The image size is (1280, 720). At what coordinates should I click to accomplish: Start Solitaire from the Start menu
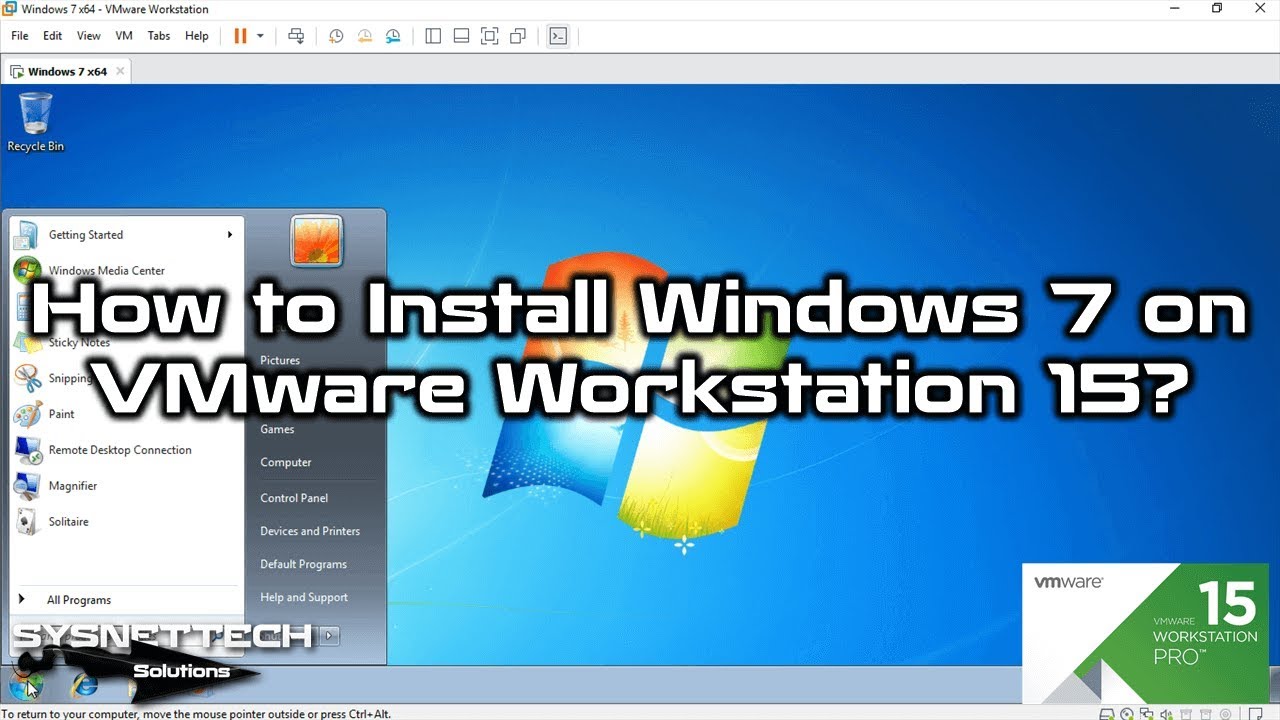click(x=125, y=522)
